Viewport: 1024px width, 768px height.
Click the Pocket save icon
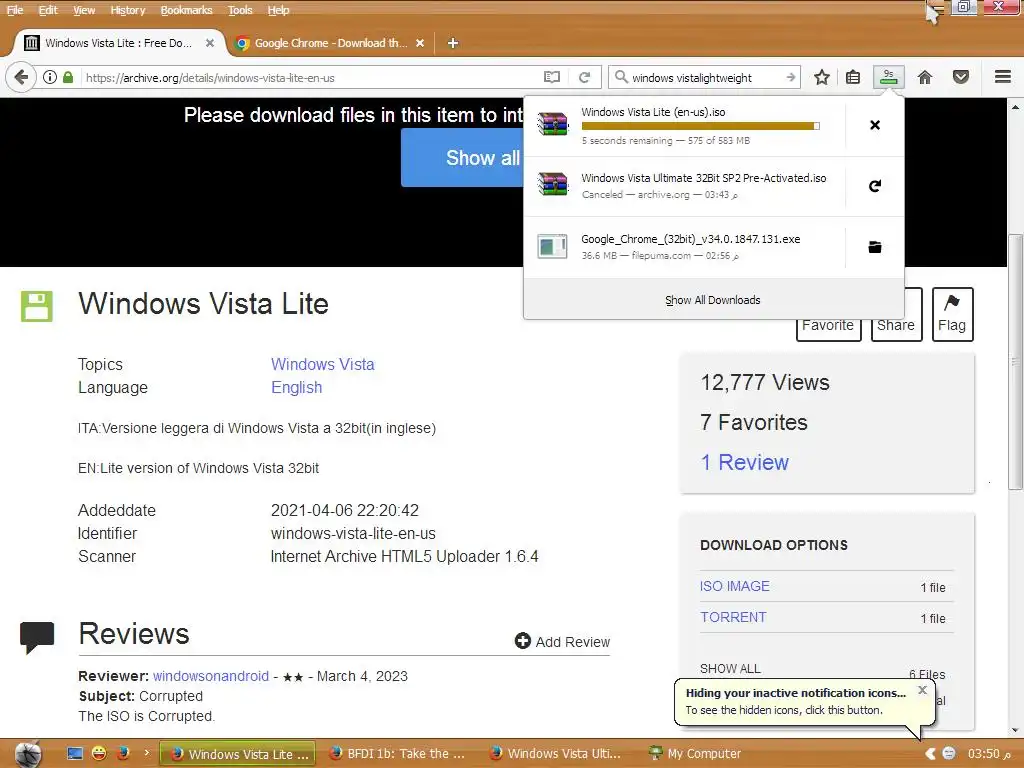[961, 77]
